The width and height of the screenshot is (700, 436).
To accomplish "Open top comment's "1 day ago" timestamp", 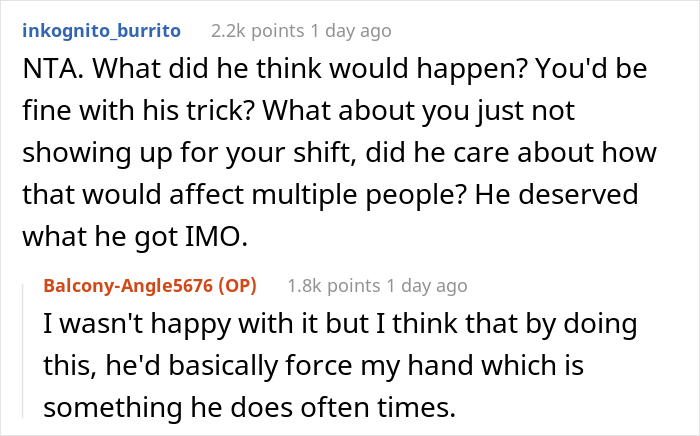I will point(351,31).
